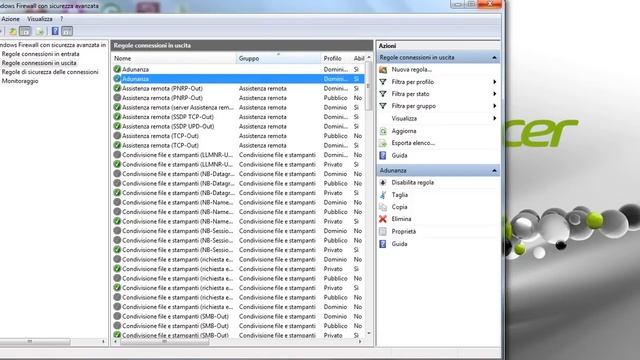Sort by the Gruppo column header
The image size is (640, 360).
tap(278, 58)
